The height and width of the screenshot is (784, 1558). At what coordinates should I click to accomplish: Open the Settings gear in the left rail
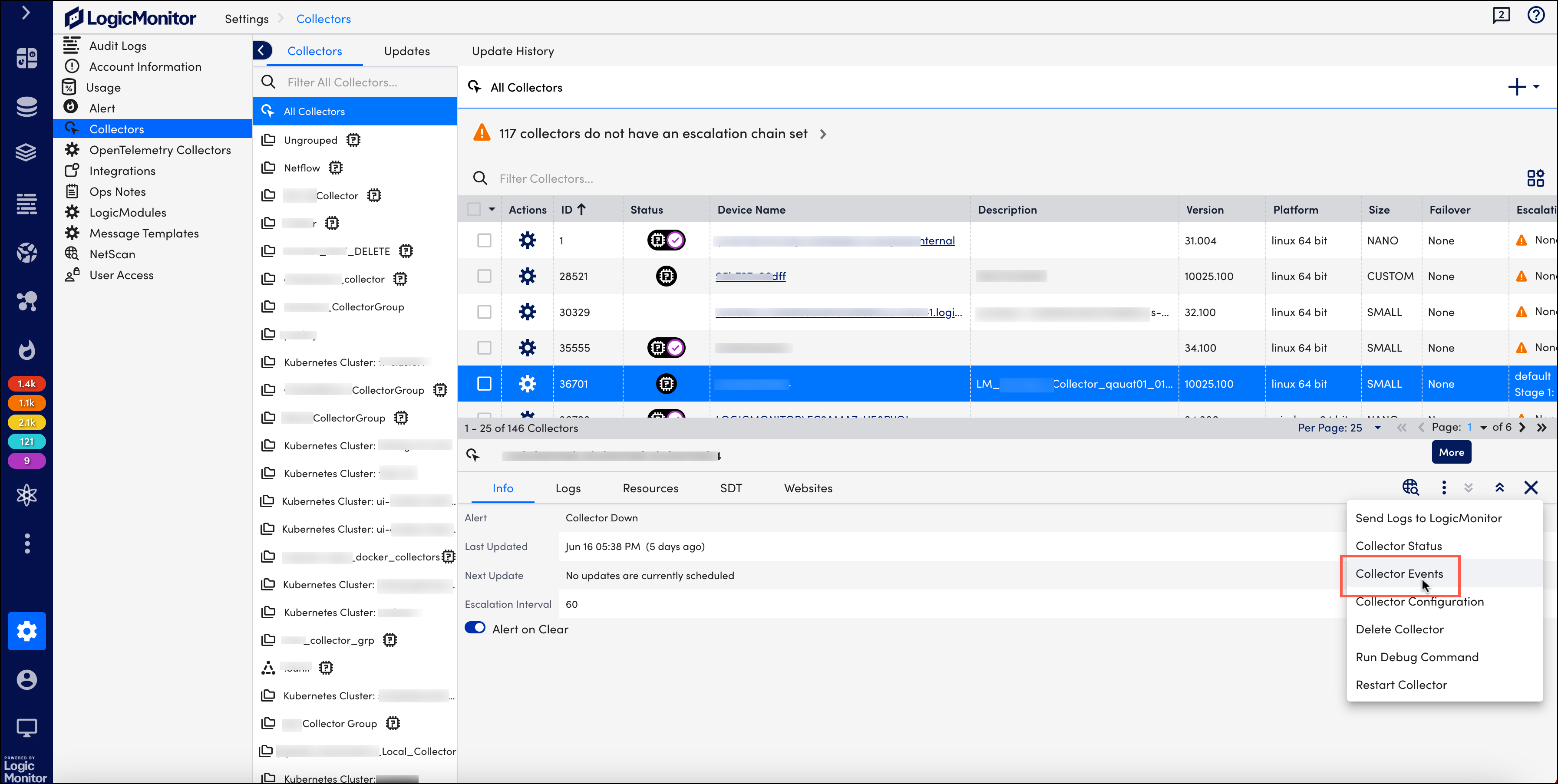coord(26,631)
